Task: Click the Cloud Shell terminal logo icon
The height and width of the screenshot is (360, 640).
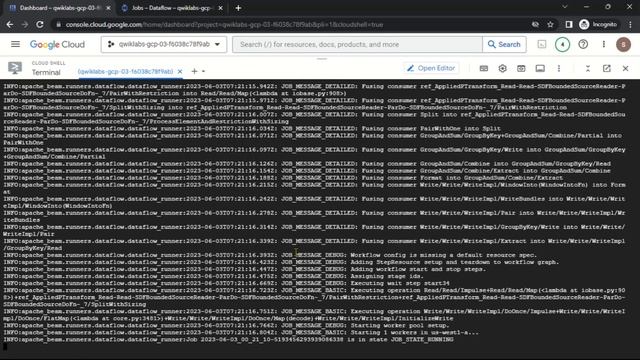Action: point(15,68)
